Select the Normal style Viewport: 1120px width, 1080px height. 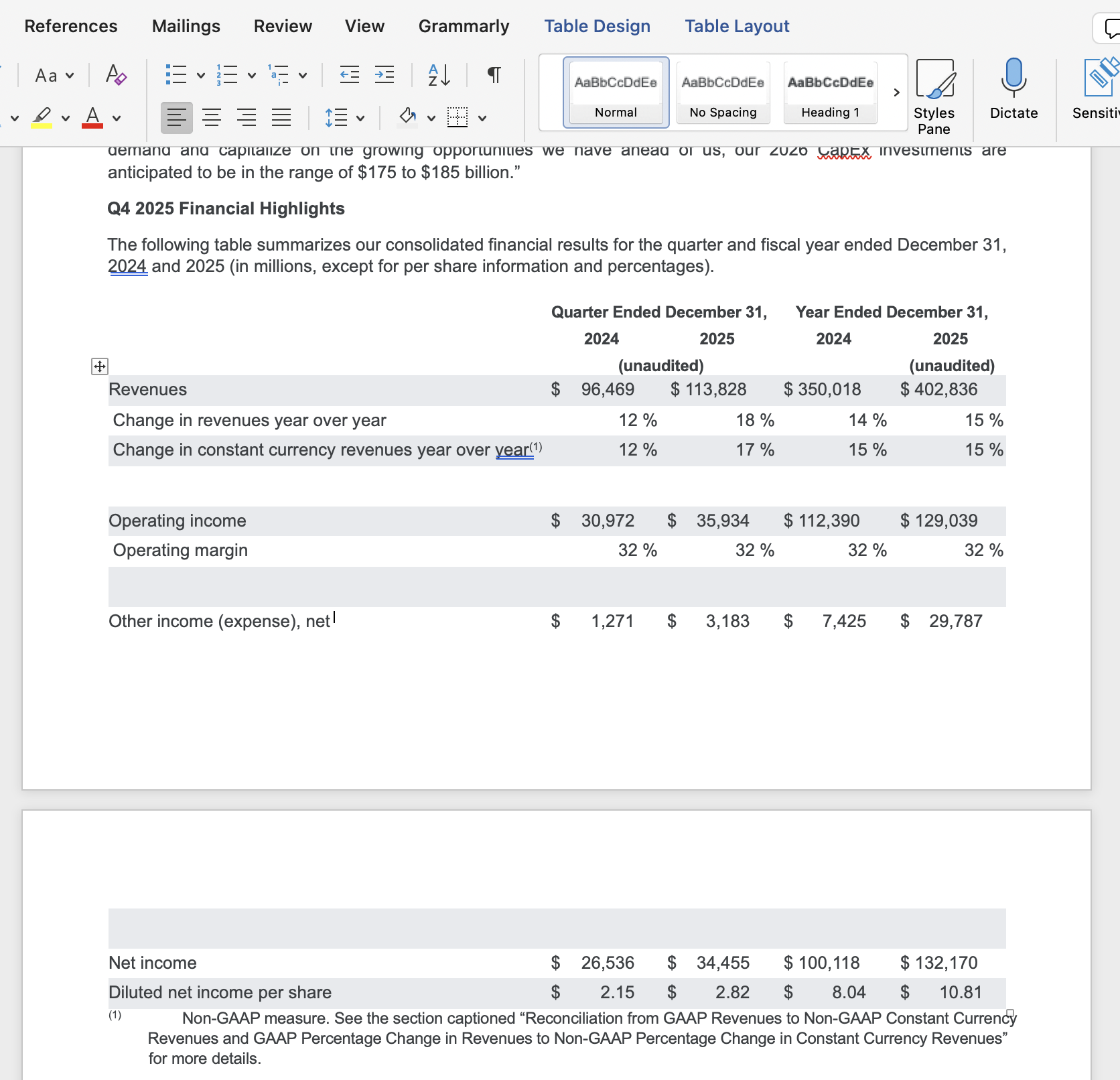click(616, 92)
